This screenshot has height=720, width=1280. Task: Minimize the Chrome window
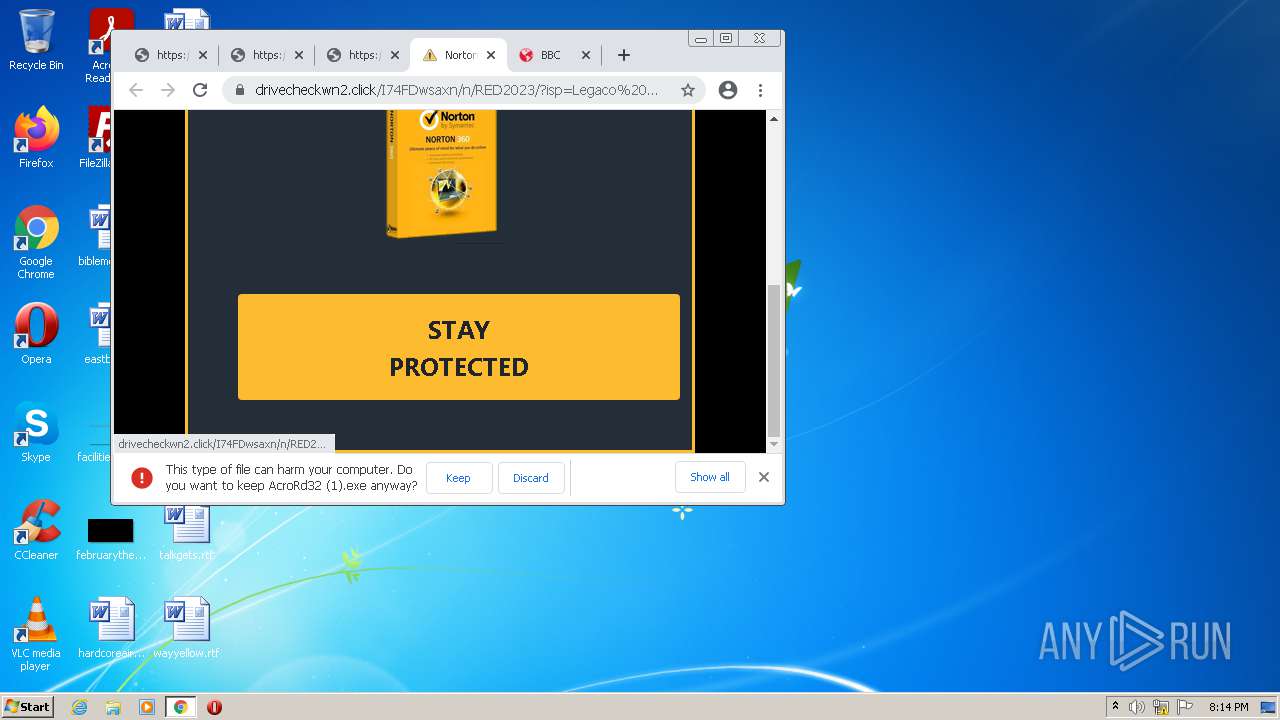coord(701,38)
